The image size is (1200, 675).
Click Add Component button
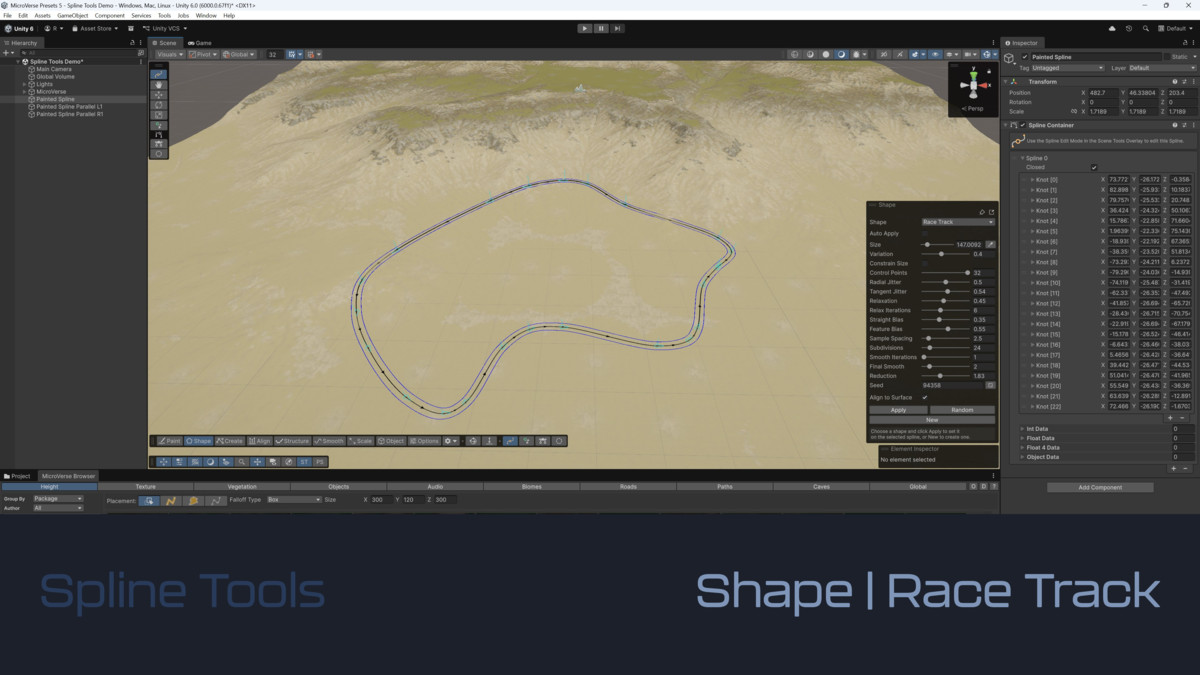pyautogui.click(x=1100, y=487)
